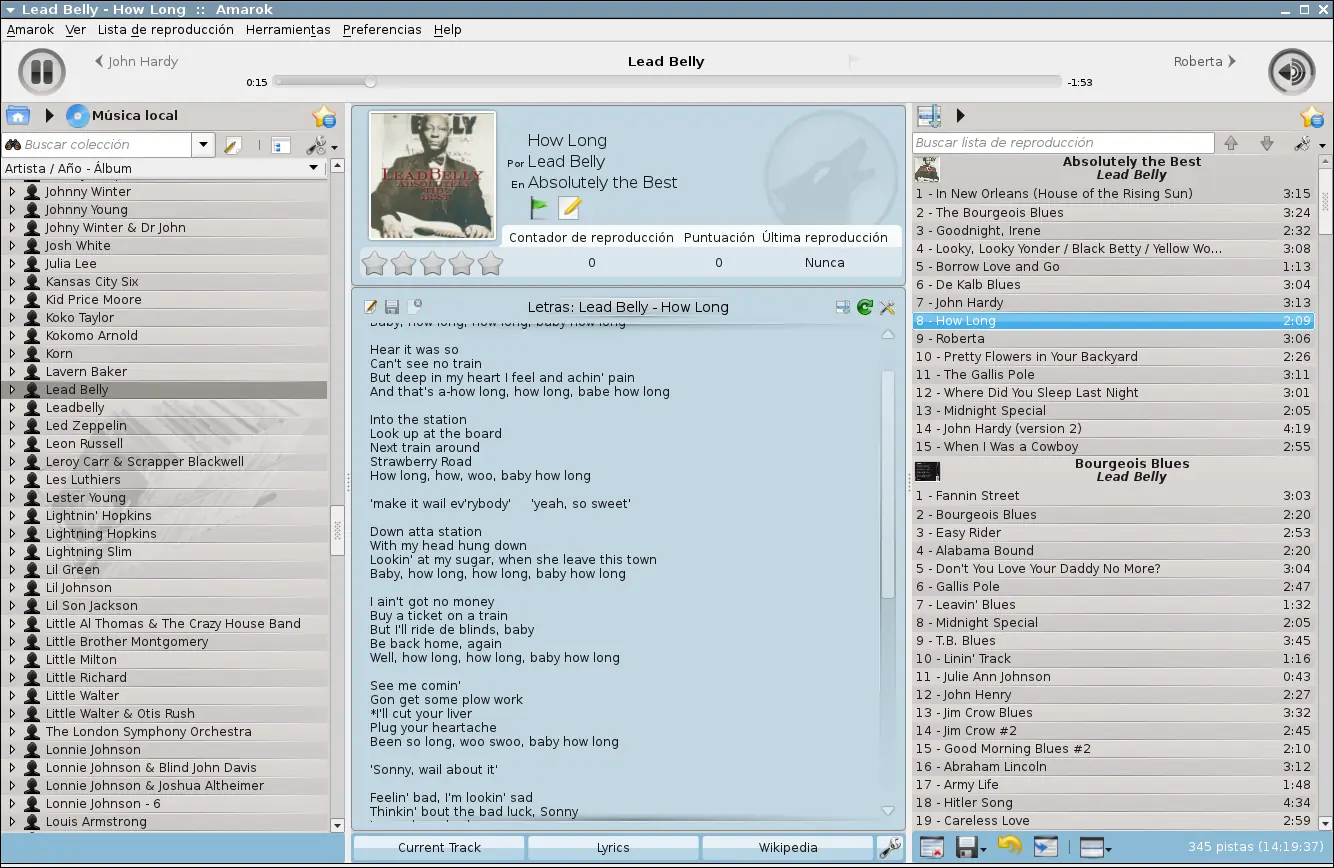Switch to the Lyrics applet

pos(613,848)
